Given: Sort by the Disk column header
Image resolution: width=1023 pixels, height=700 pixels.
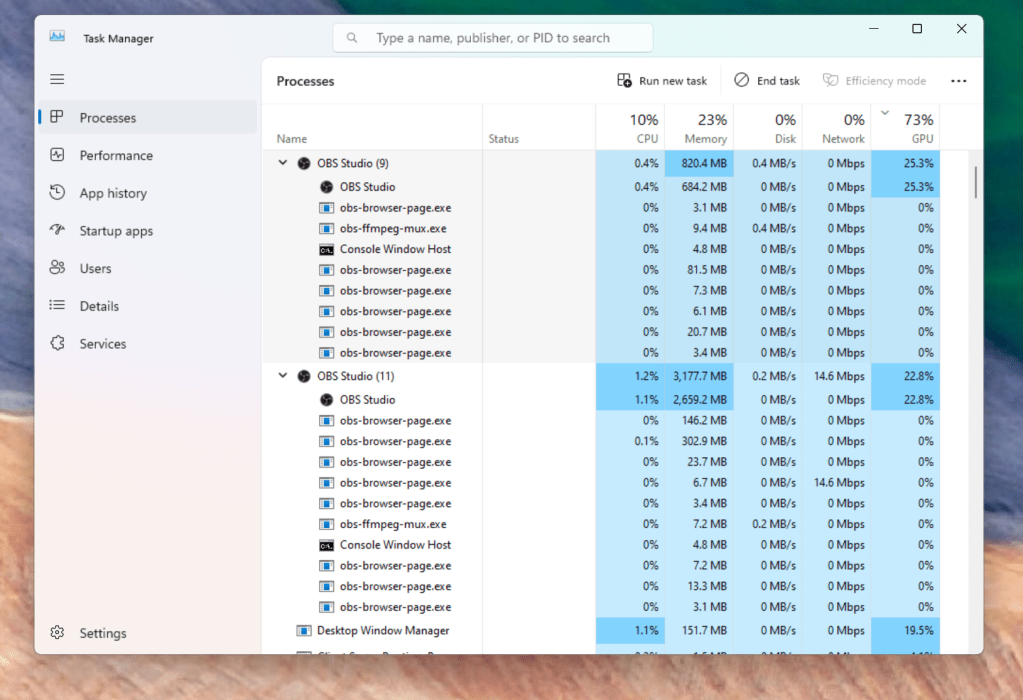Looking at the screenshot, I should 768,127.
